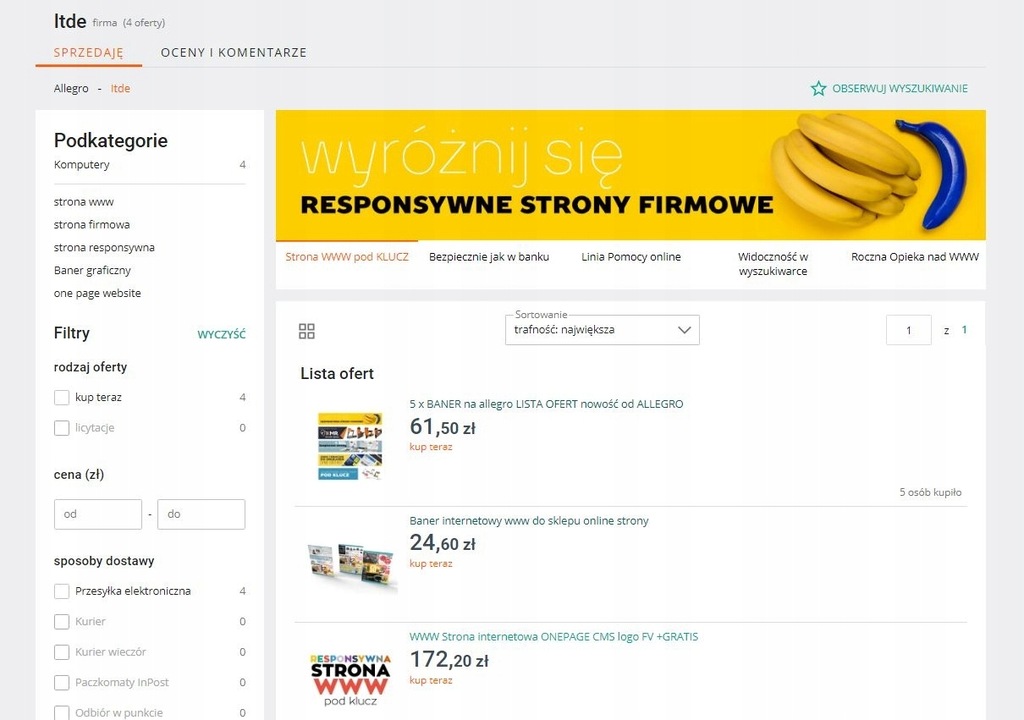Click 'Wyczyść' to clear filters
Viewport: 1024px width, 720px height.
click(x=221, y=334)
